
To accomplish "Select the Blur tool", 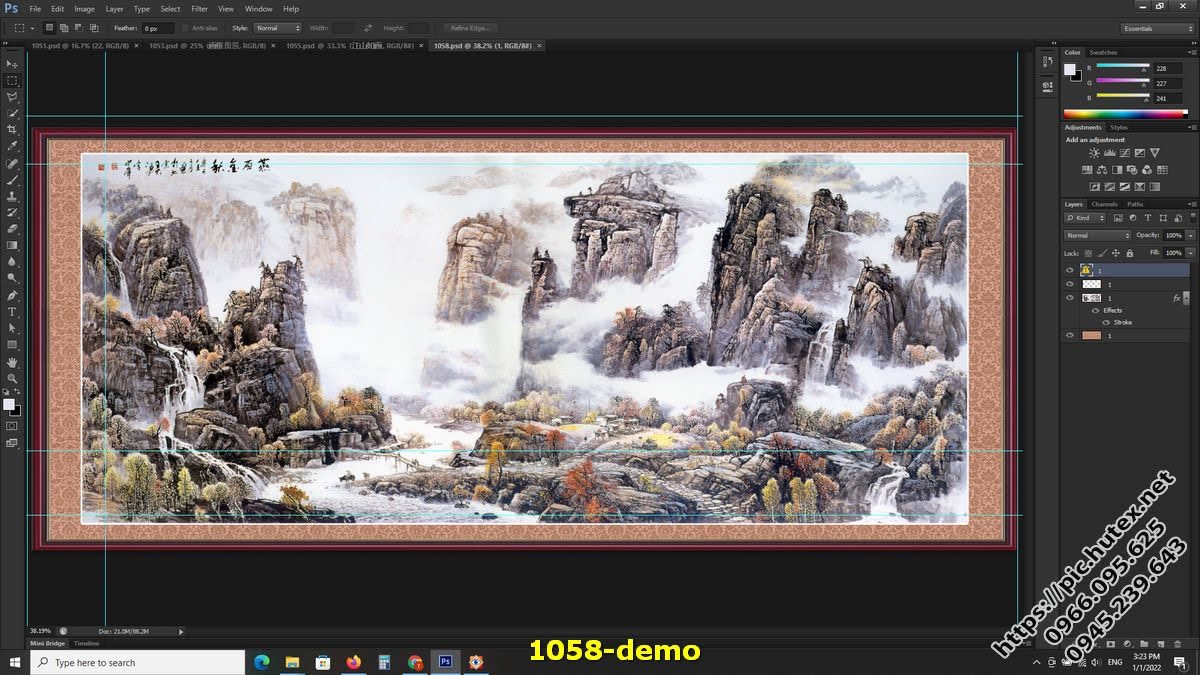I will [x=12, y=262].
